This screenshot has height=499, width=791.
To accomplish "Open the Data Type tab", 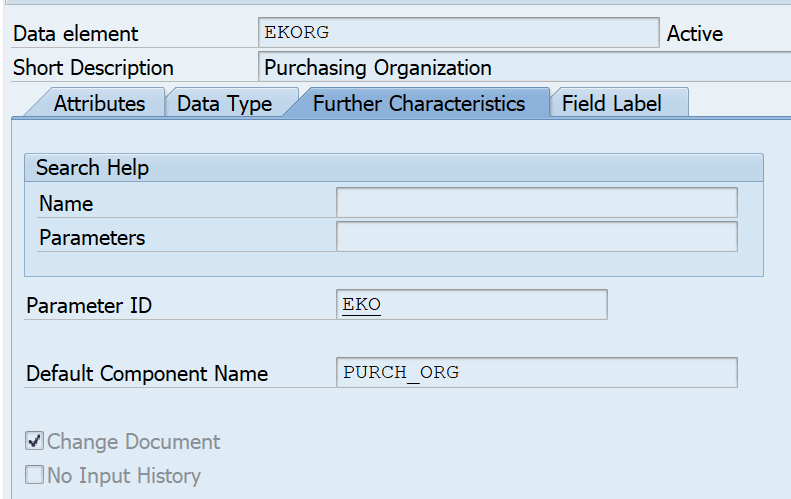I will 224,103.
